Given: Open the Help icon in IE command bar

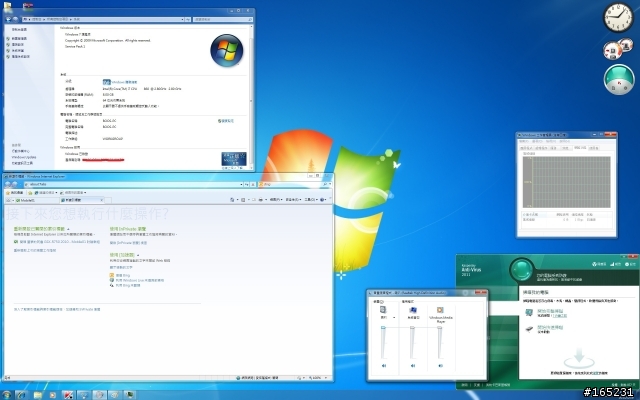Looking at the screenshot, I should [x=322, y=200].
